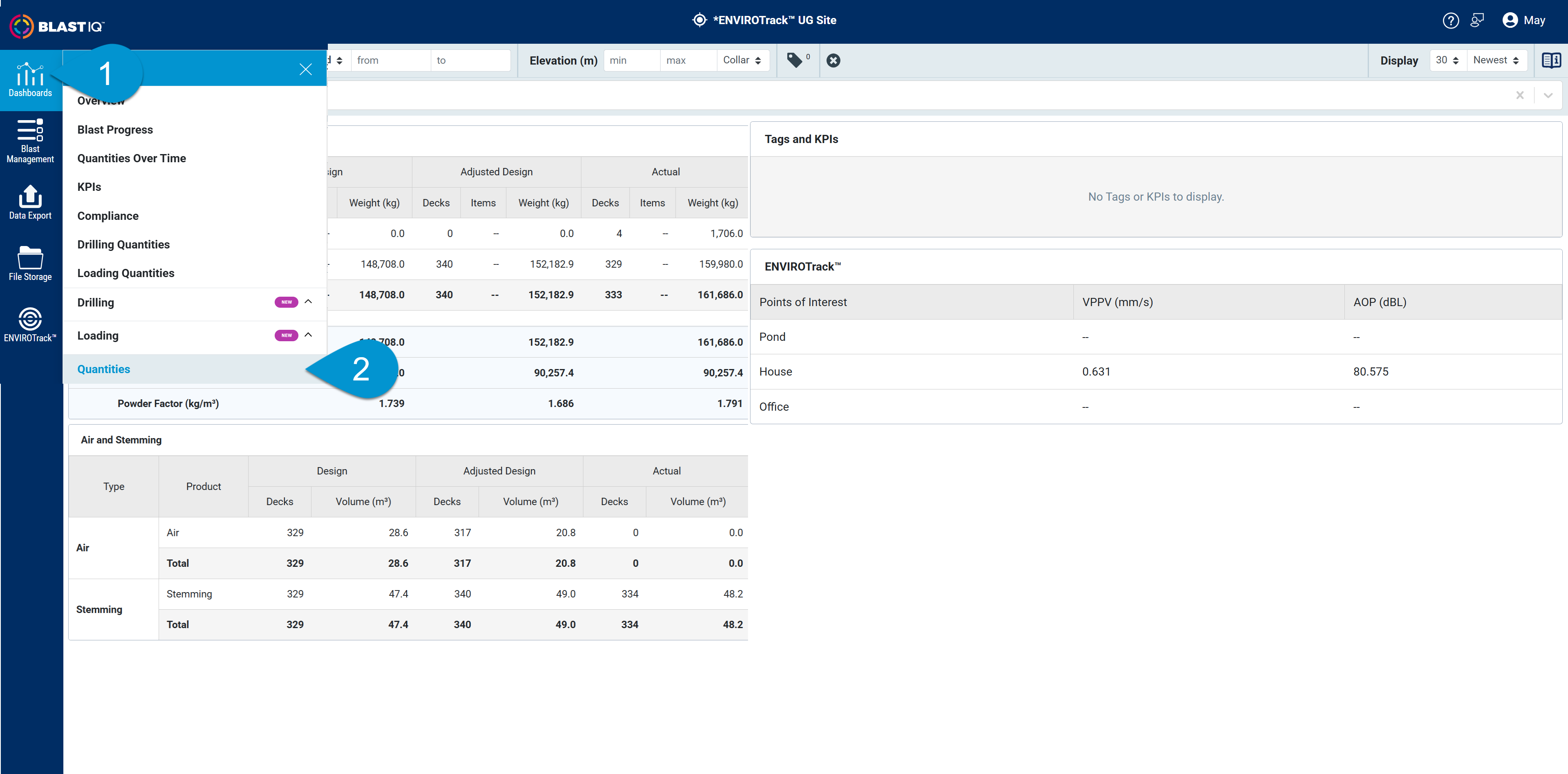The image size is (1568, 774).
Task: Click the actual powder factor 1.791
Action: pyautogui.click(x=729, y=403)
